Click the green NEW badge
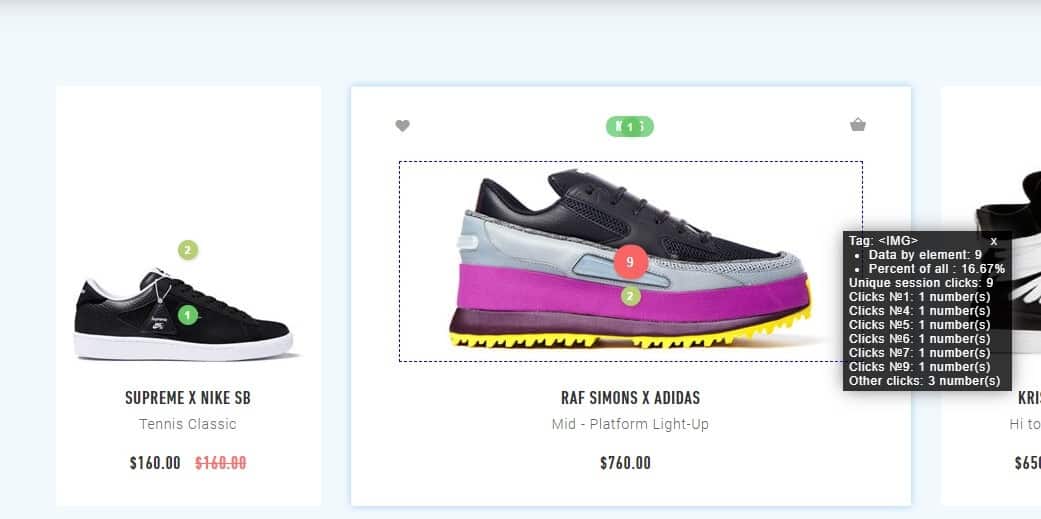Image resolution: width=1041 pixels, height=519 pixels. (x=629, y=126)
